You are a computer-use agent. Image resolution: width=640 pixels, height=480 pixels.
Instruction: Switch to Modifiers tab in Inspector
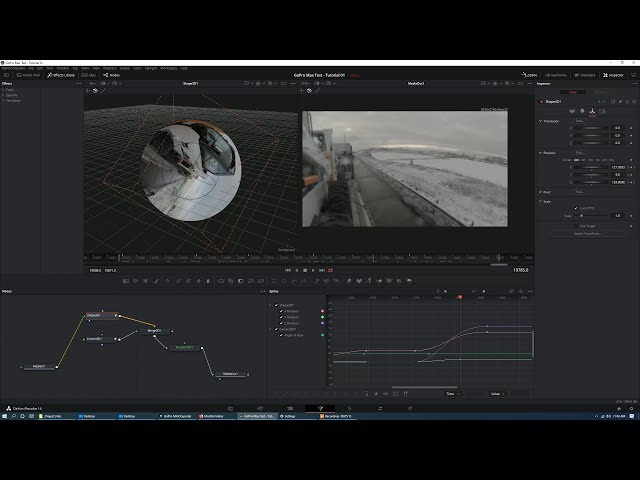(600, 92)
